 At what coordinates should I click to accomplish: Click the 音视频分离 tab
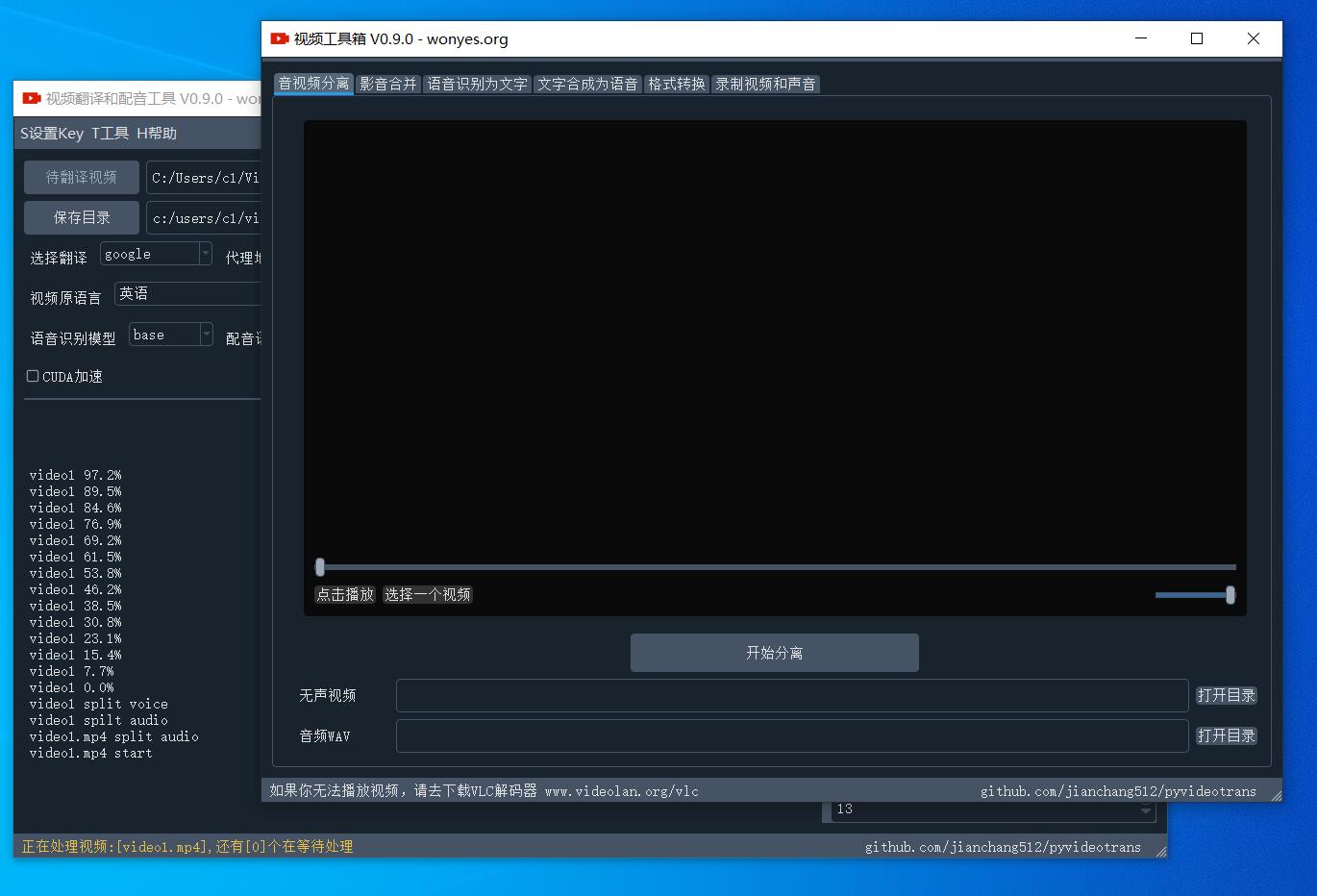pyautogui.click(x=313, y=84)
